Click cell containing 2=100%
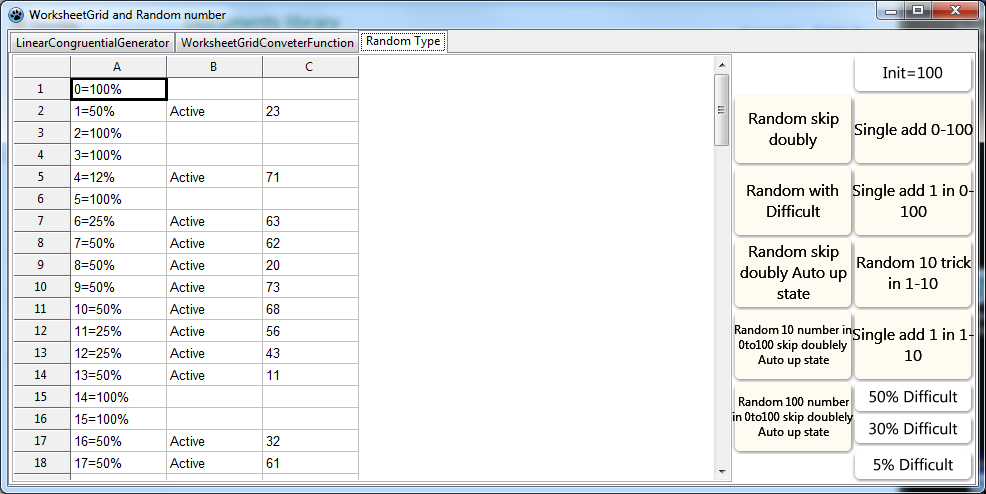The image size is (986, 494). click(x=119, y=133)
